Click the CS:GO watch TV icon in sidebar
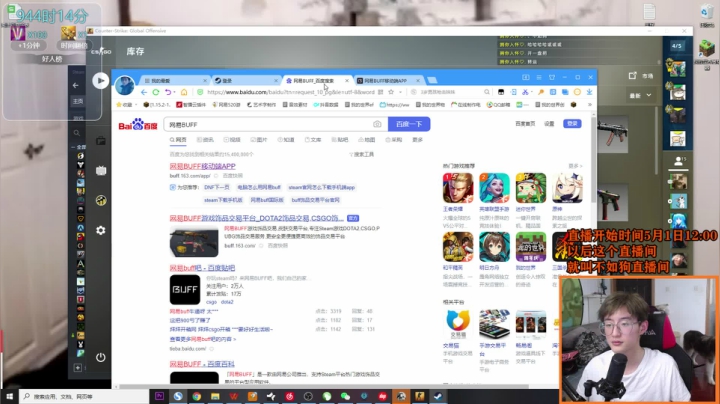Viewport: 720px width, 404px height. (x=101, y=171)
